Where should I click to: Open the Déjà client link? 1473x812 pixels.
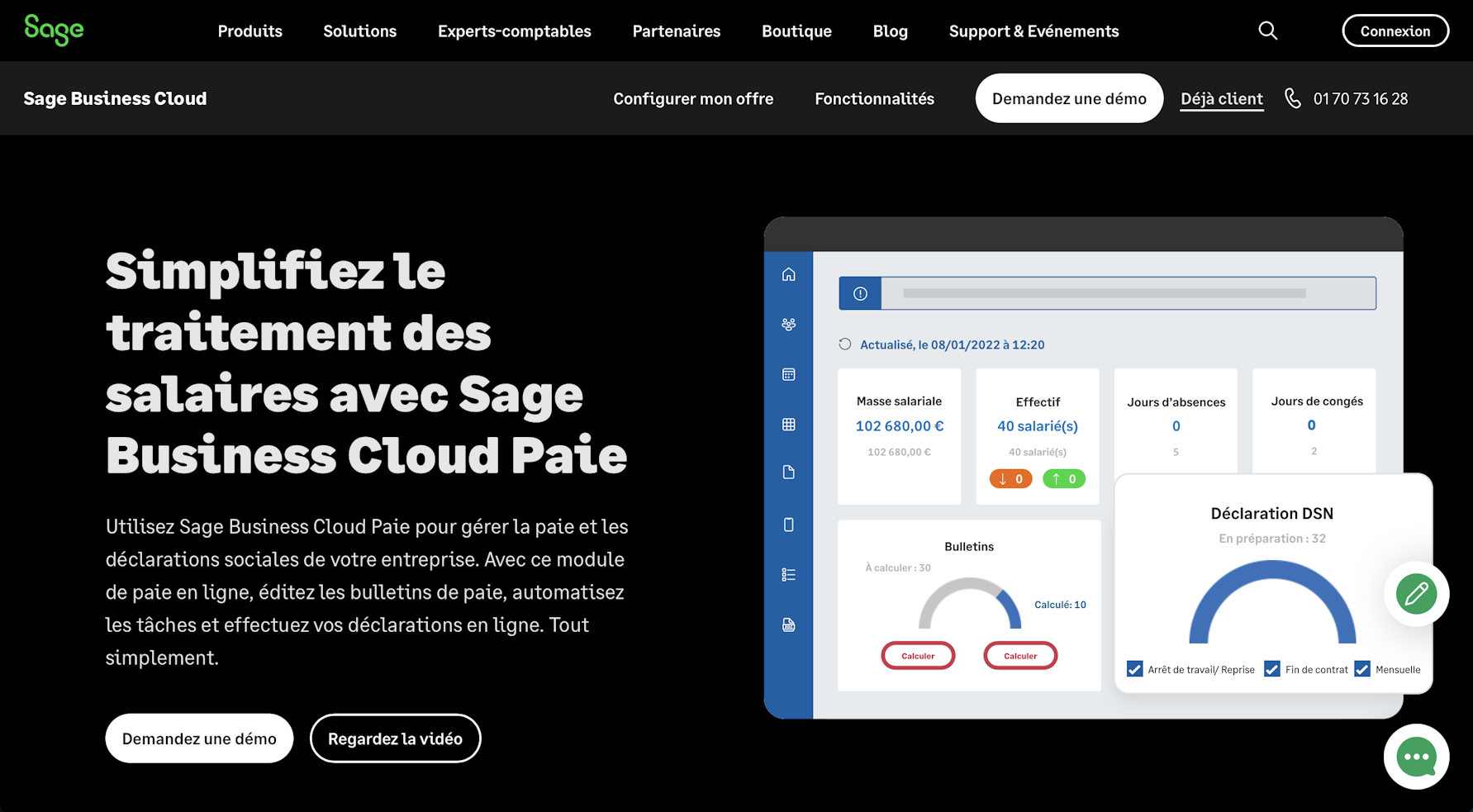[x=1222, y=98]
